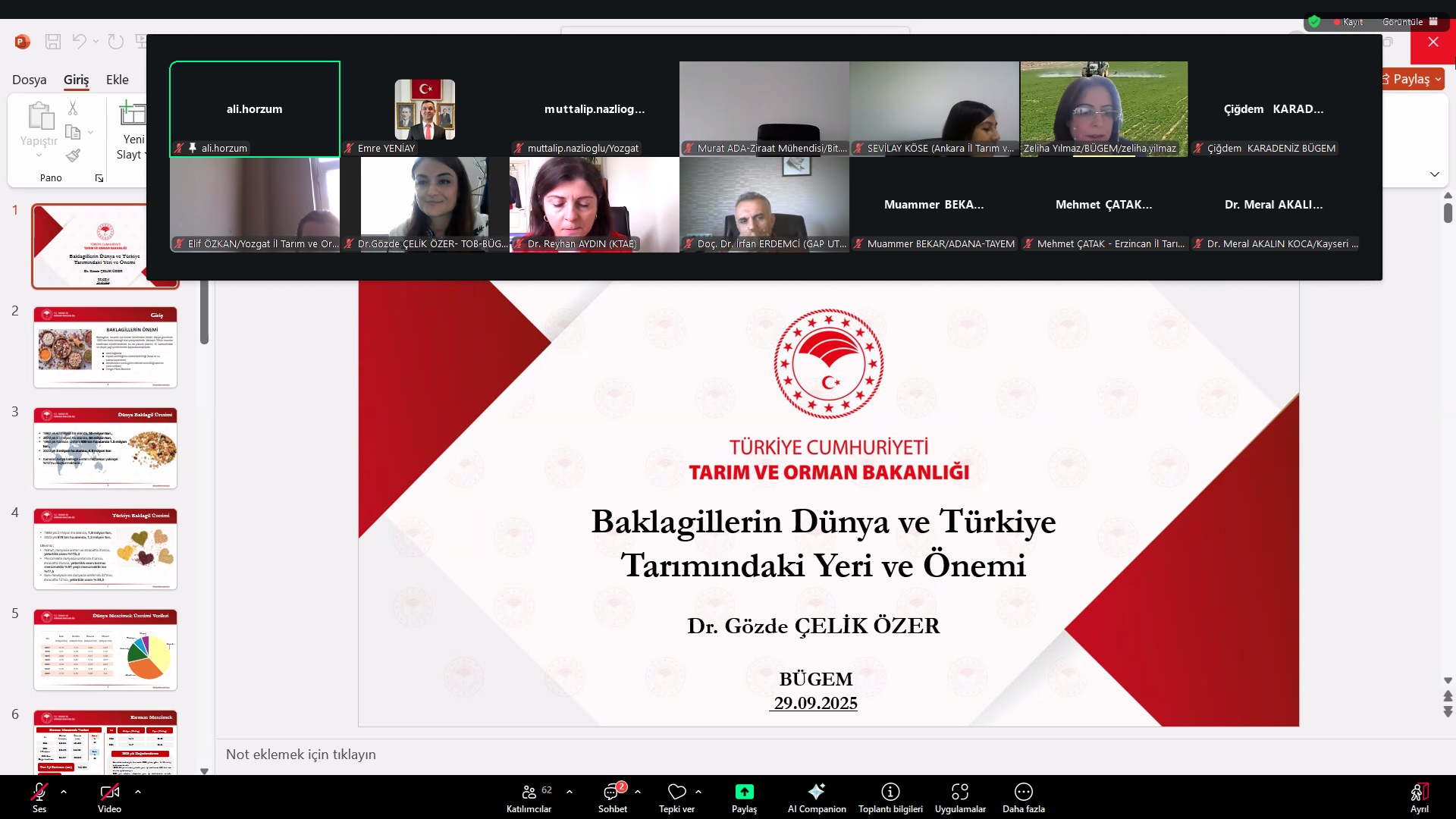
Task: Click the green Paylaş share screen icon
Action: coord(744,792)
